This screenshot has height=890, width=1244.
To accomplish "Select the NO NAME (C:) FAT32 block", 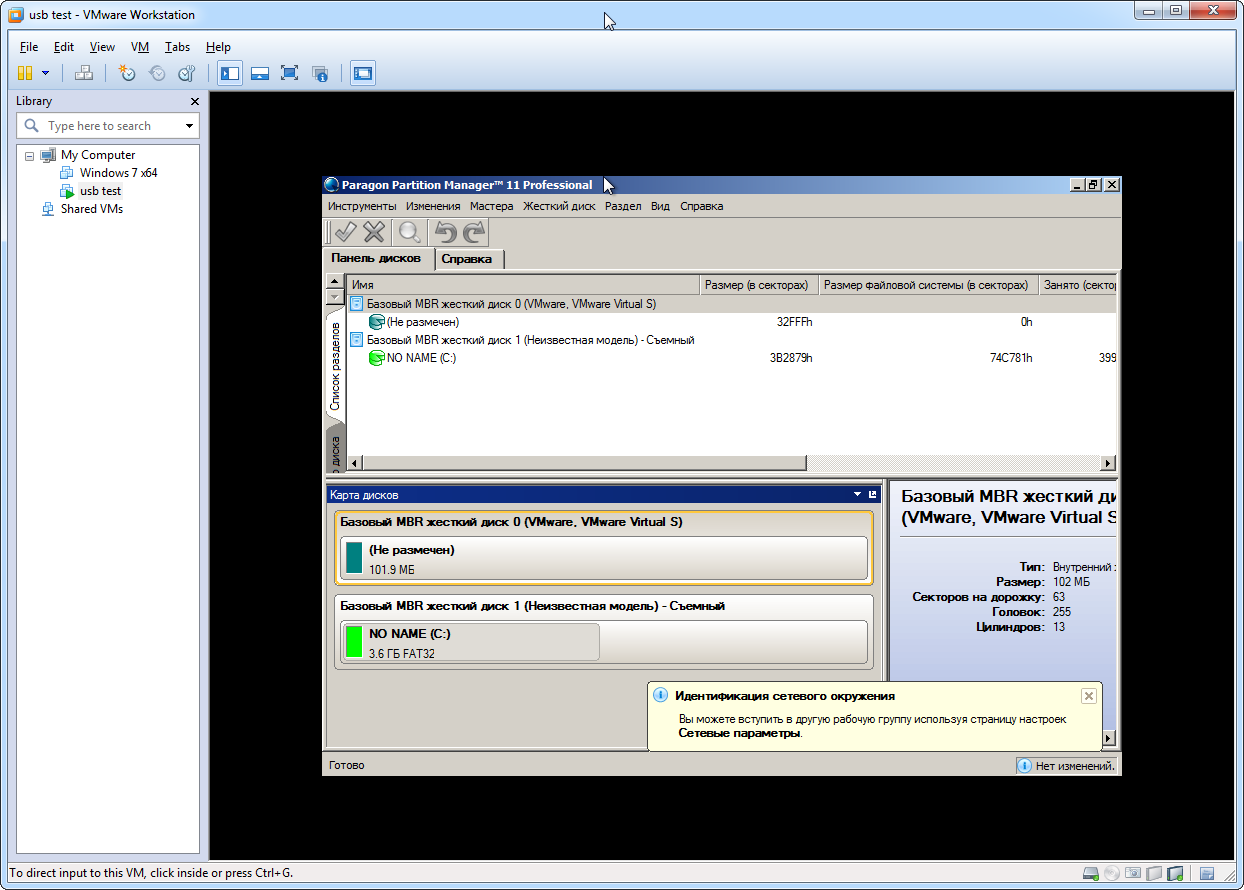I will click(470, 642).
